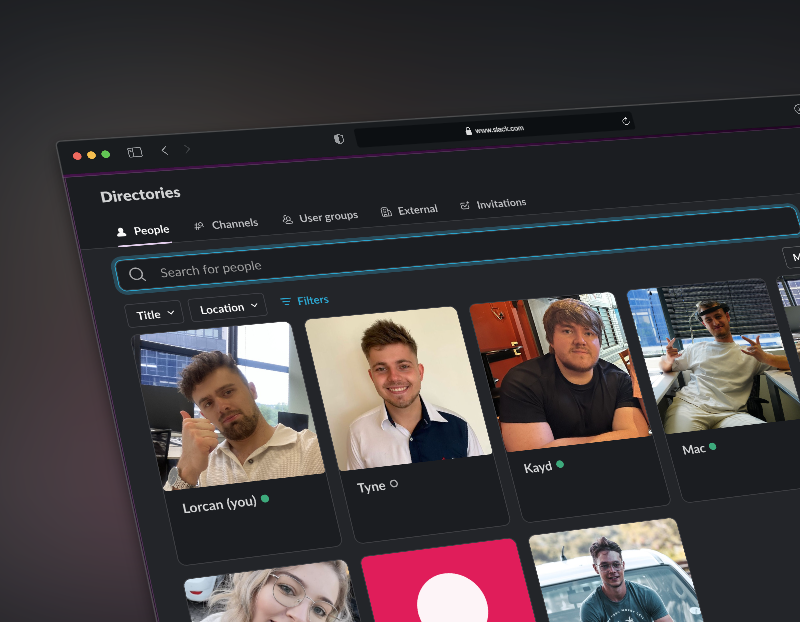Click the Mac name label
Viewport: 800px width, 622px height.
pyautogui.click(x=693, y=449)
